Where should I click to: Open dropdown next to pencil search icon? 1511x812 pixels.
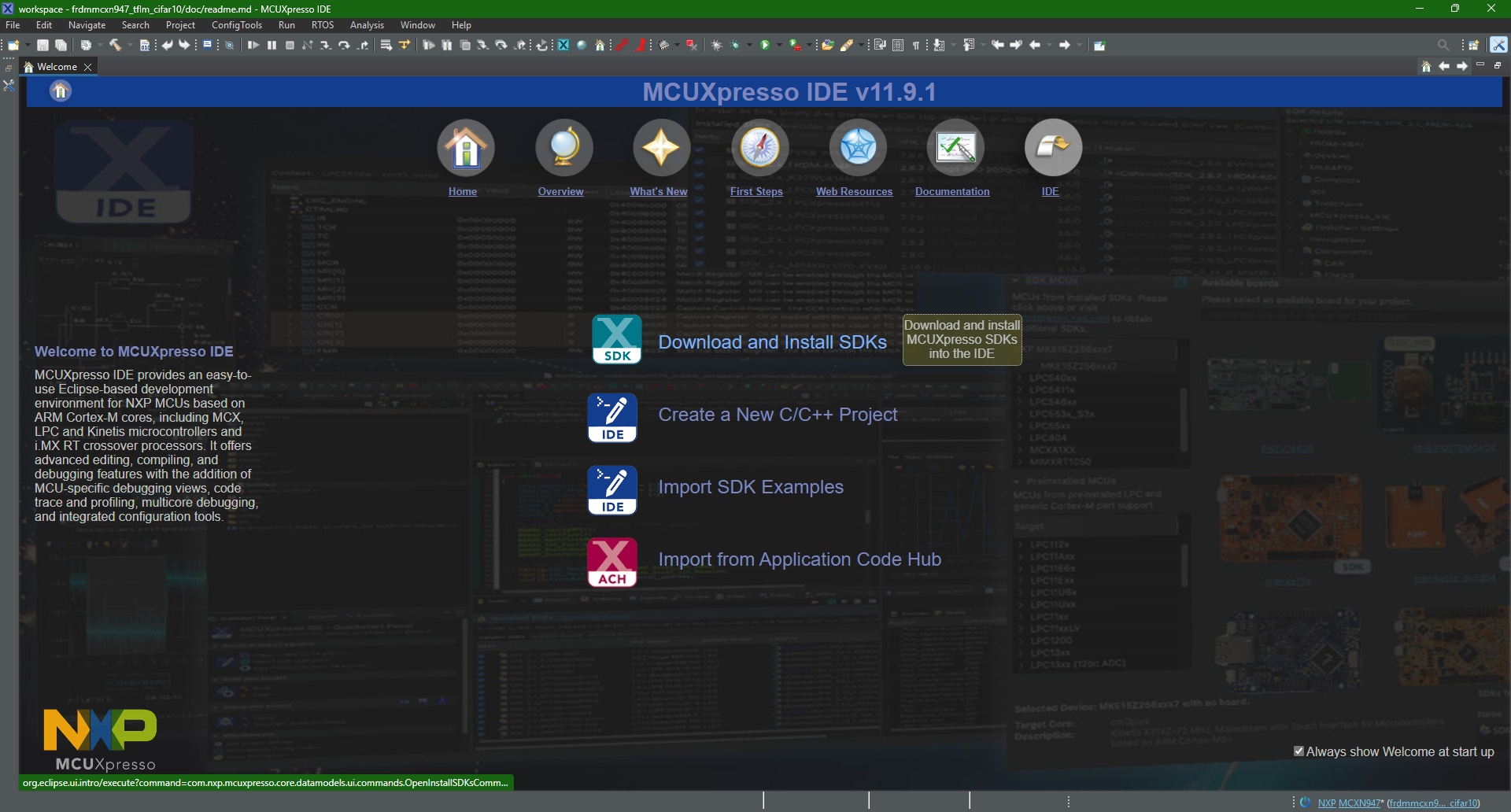click(x=861, y=45)
